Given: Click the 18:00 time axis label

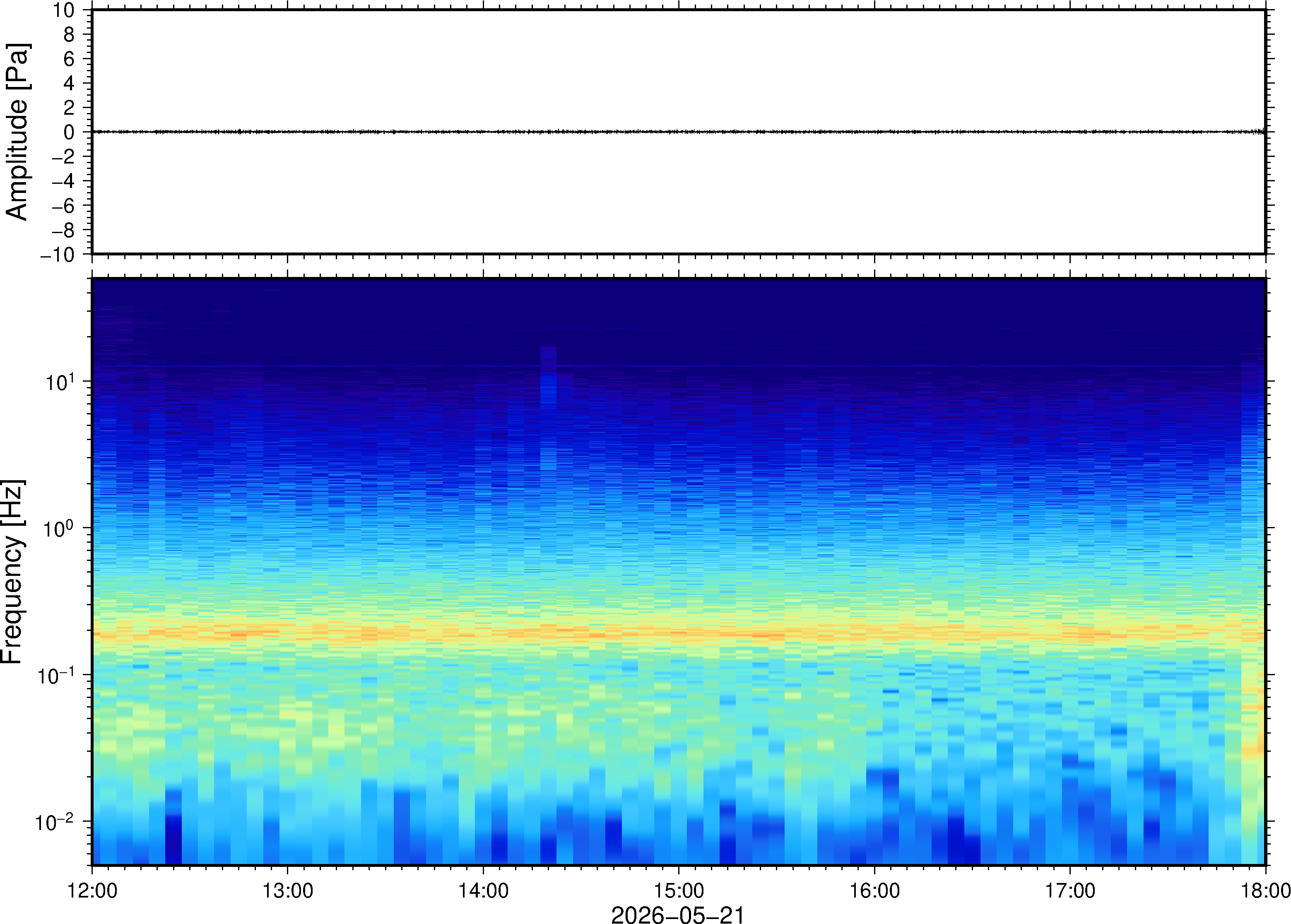Looking at the screenshot, I should coord(1265,890).
